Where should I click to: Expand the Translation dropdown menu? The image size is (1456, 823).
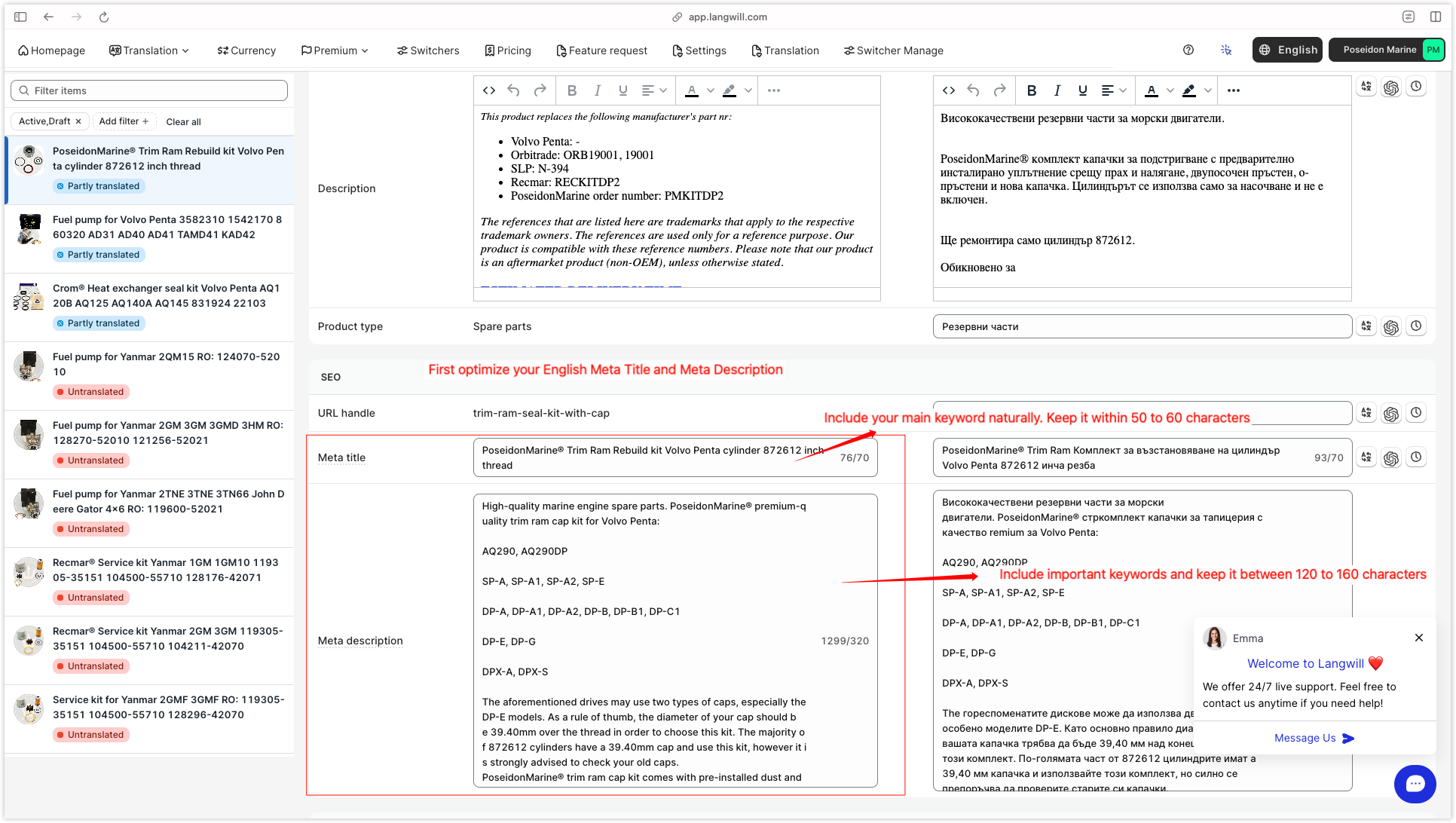[x=149, y=50]
